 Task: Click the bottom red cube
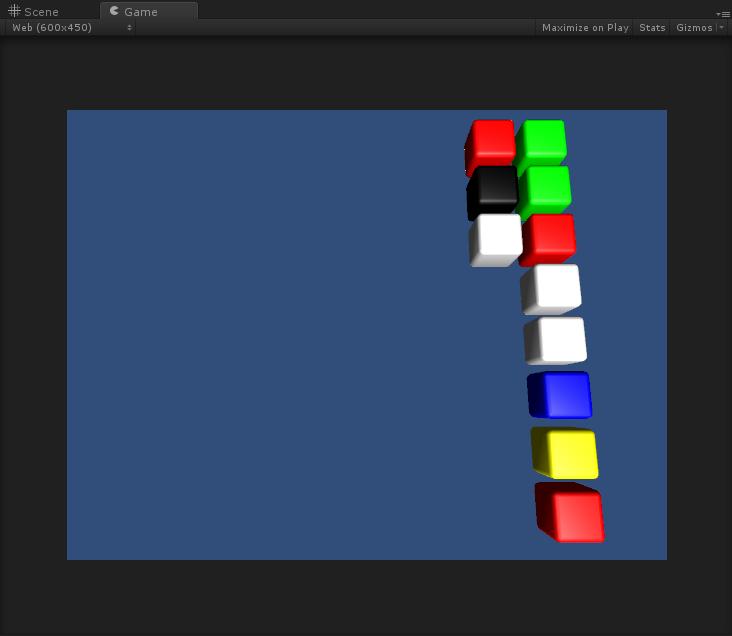pyautogui.click(x=570, y=512)
